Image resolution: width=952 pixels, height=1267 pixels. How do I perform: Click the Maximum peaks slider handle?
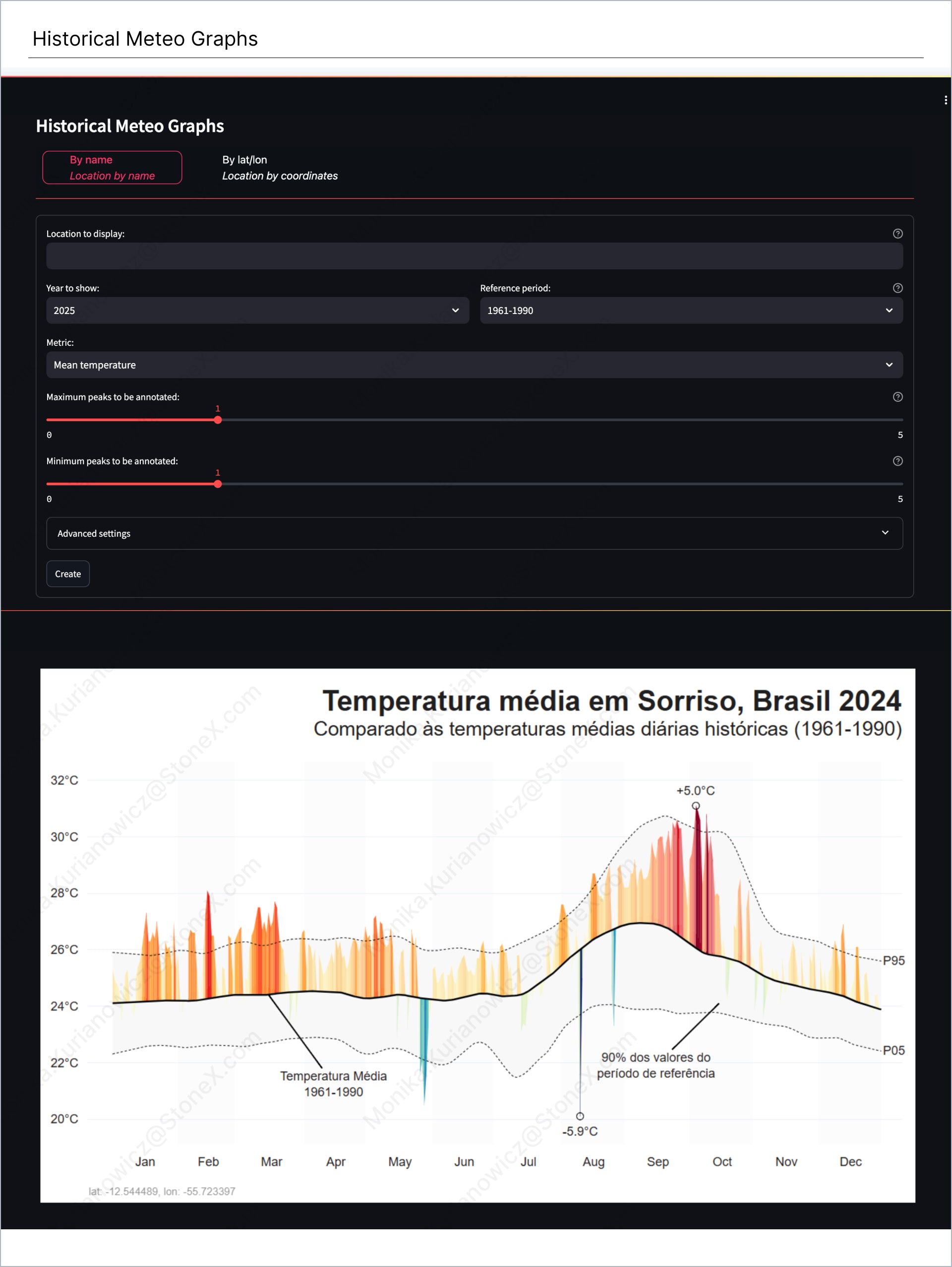(x=218, y=420)
